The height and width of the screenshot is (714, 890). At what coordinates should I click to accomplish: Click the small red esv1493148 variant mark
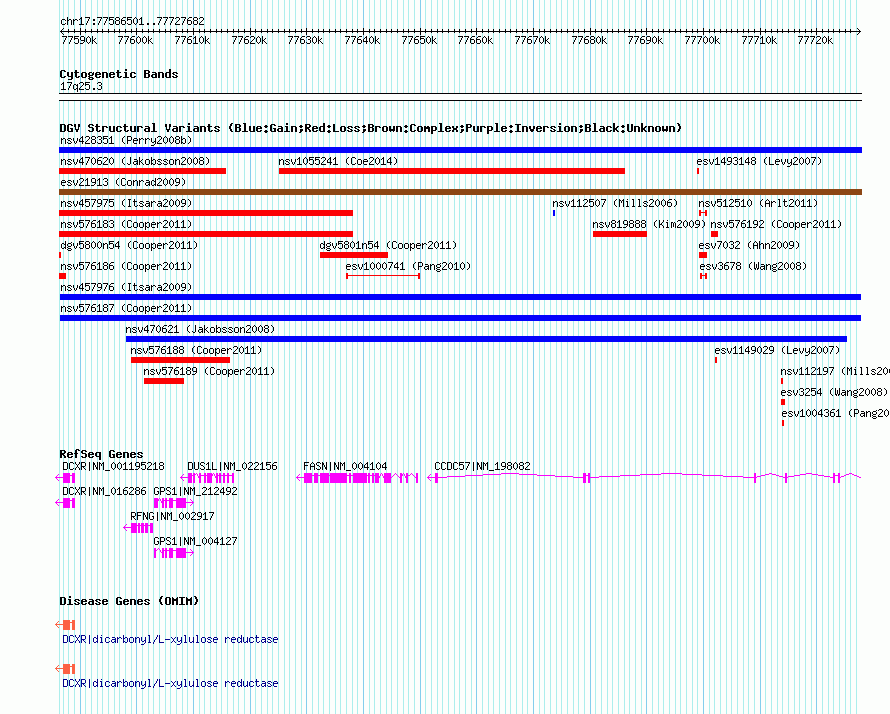[698, 171]
